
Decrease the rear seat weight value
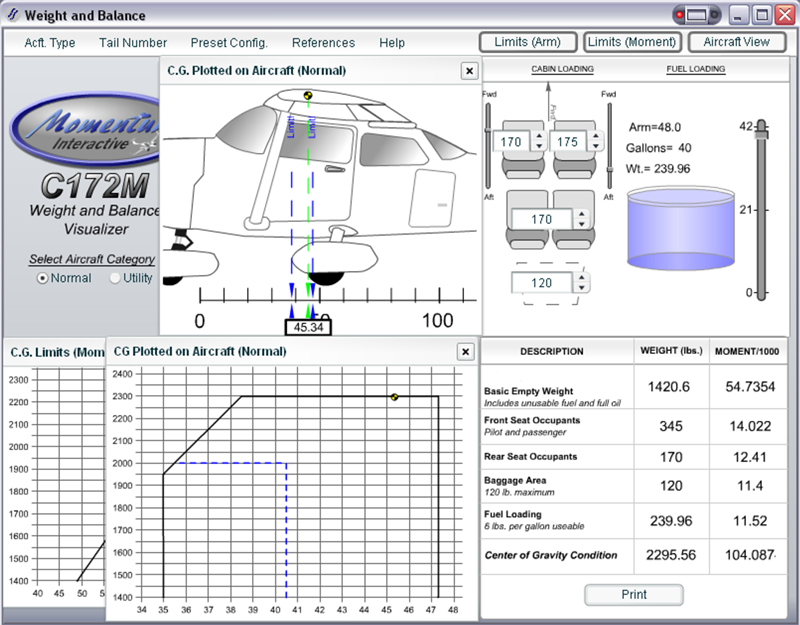point(582,224)
